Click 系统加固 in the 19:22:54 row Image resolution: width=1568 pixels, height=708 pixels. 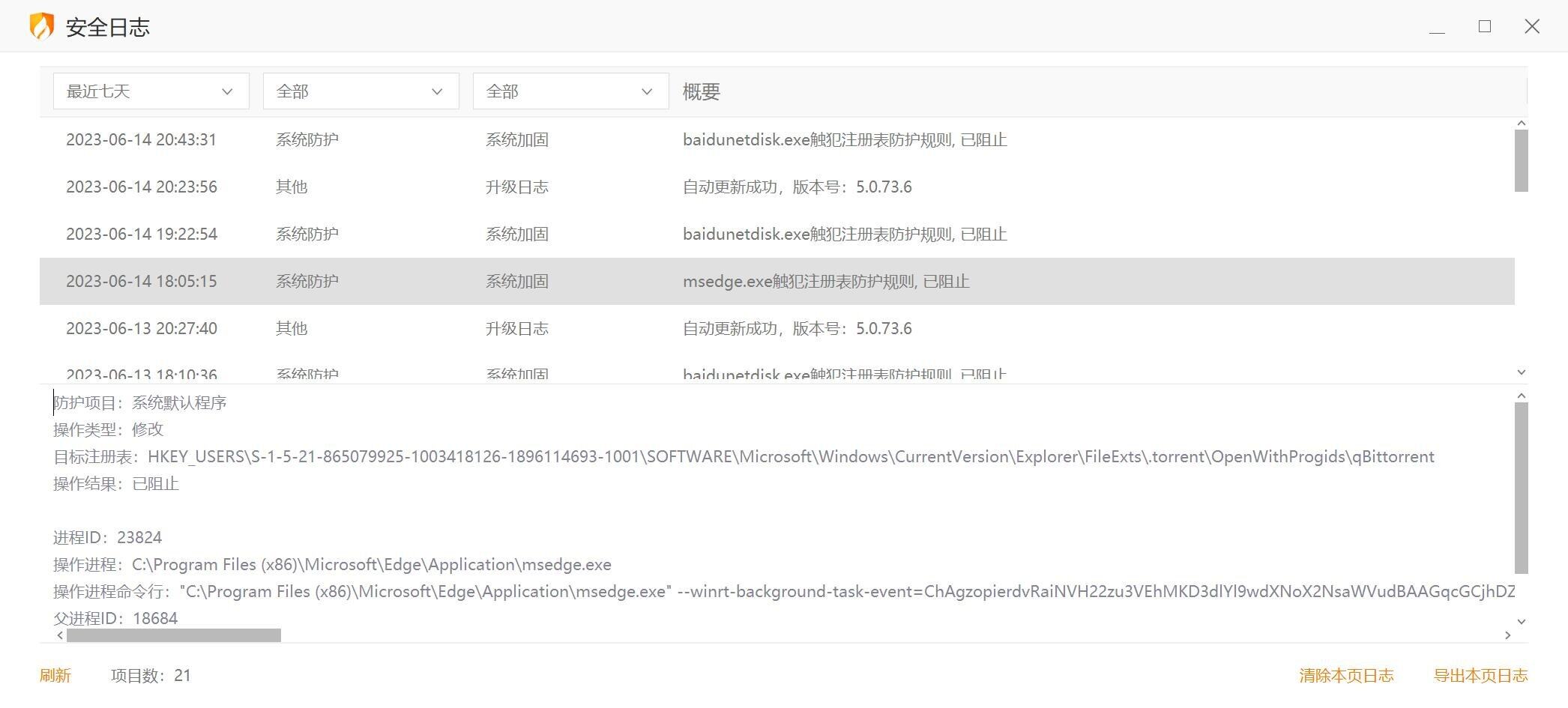tap(517, 235)
